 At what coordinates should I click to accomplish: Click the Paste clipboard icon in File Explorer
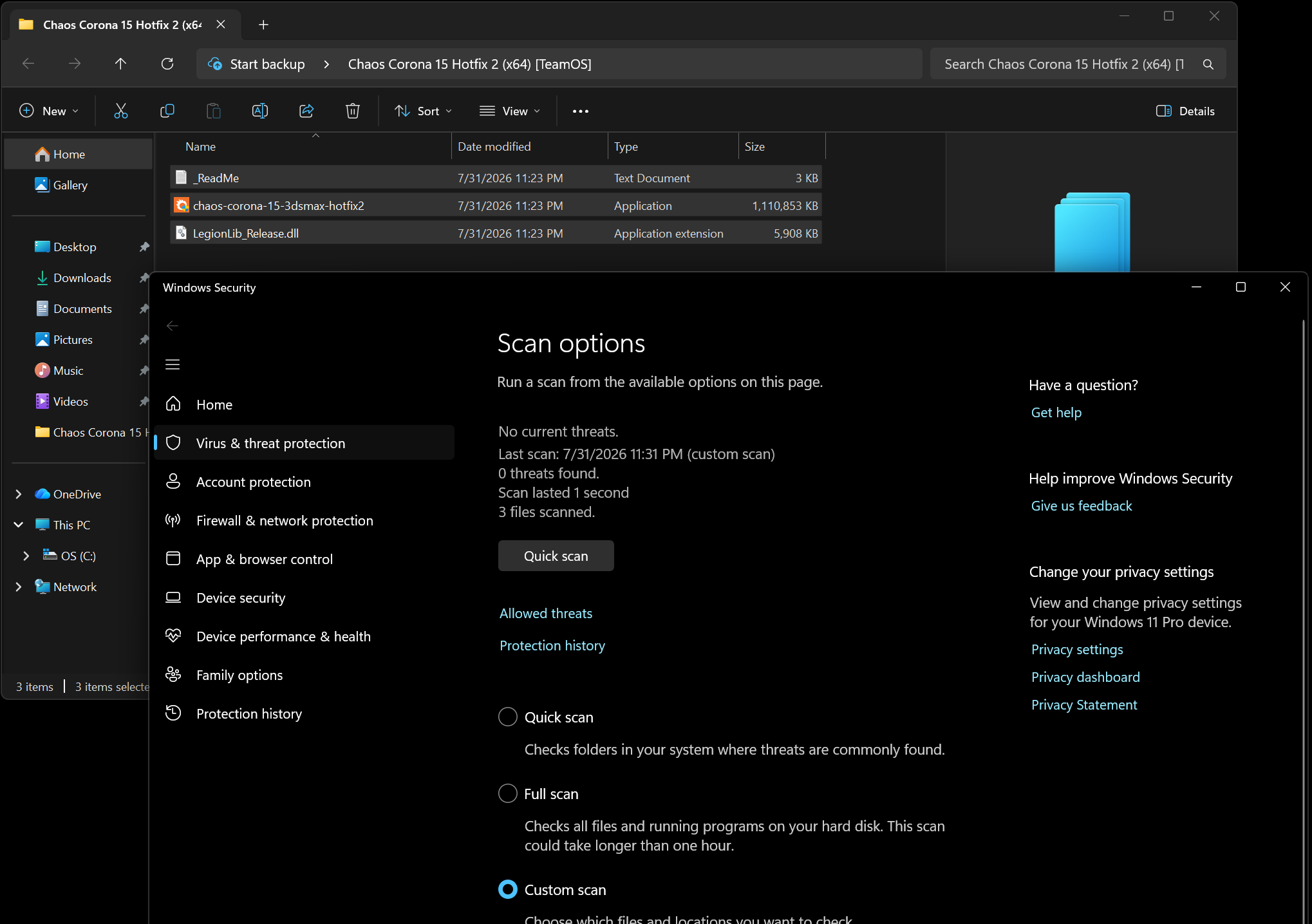tap(214, 111)
